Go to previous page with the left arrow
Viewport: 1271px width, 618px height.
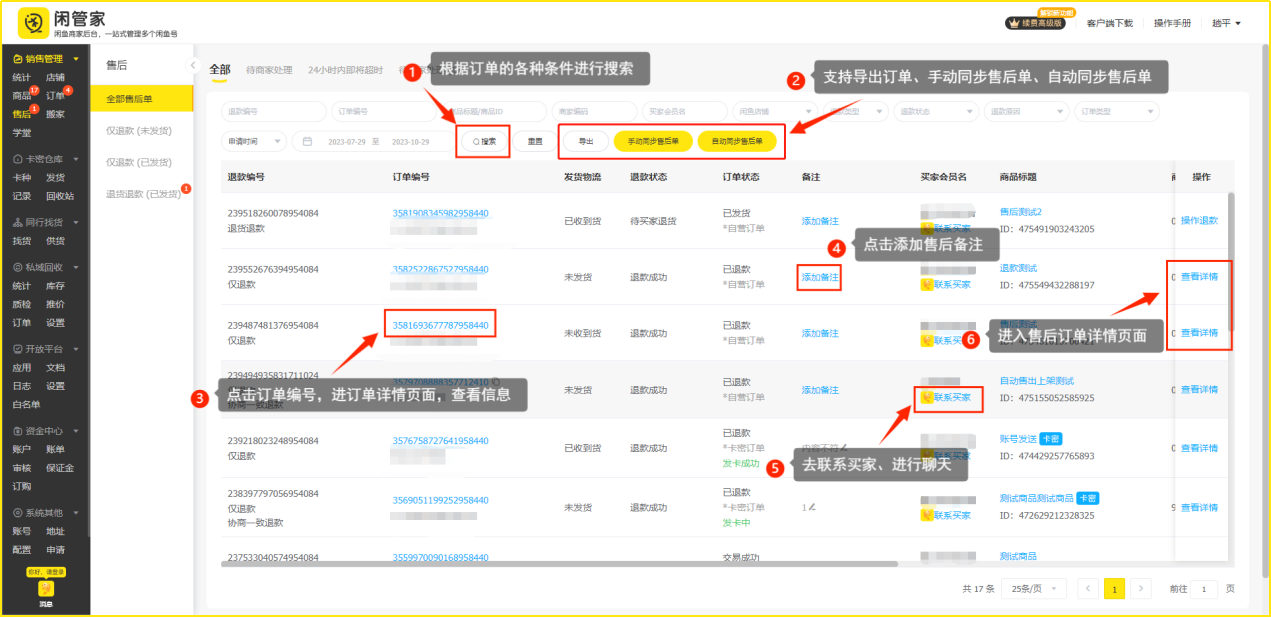[1090, 589]
